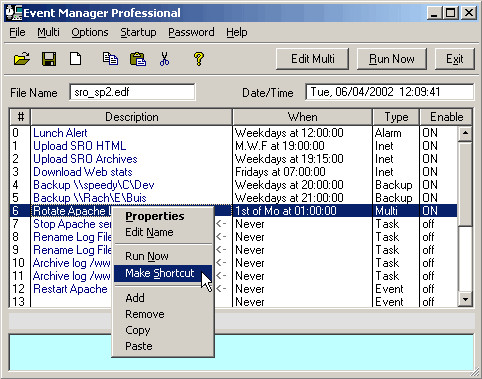Viewport: 482px width, 379px height.
Task: Click the event list scroll up arrow
Action: coord(465,134)
